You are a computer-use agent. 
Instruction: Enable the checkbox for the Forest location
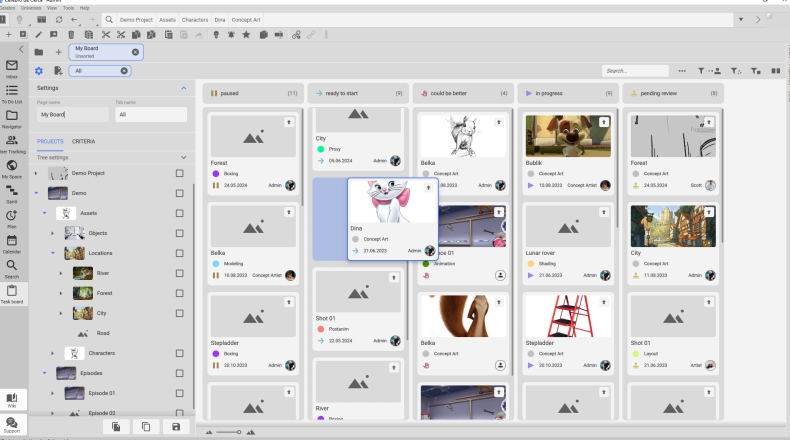(x=179, y=293)
